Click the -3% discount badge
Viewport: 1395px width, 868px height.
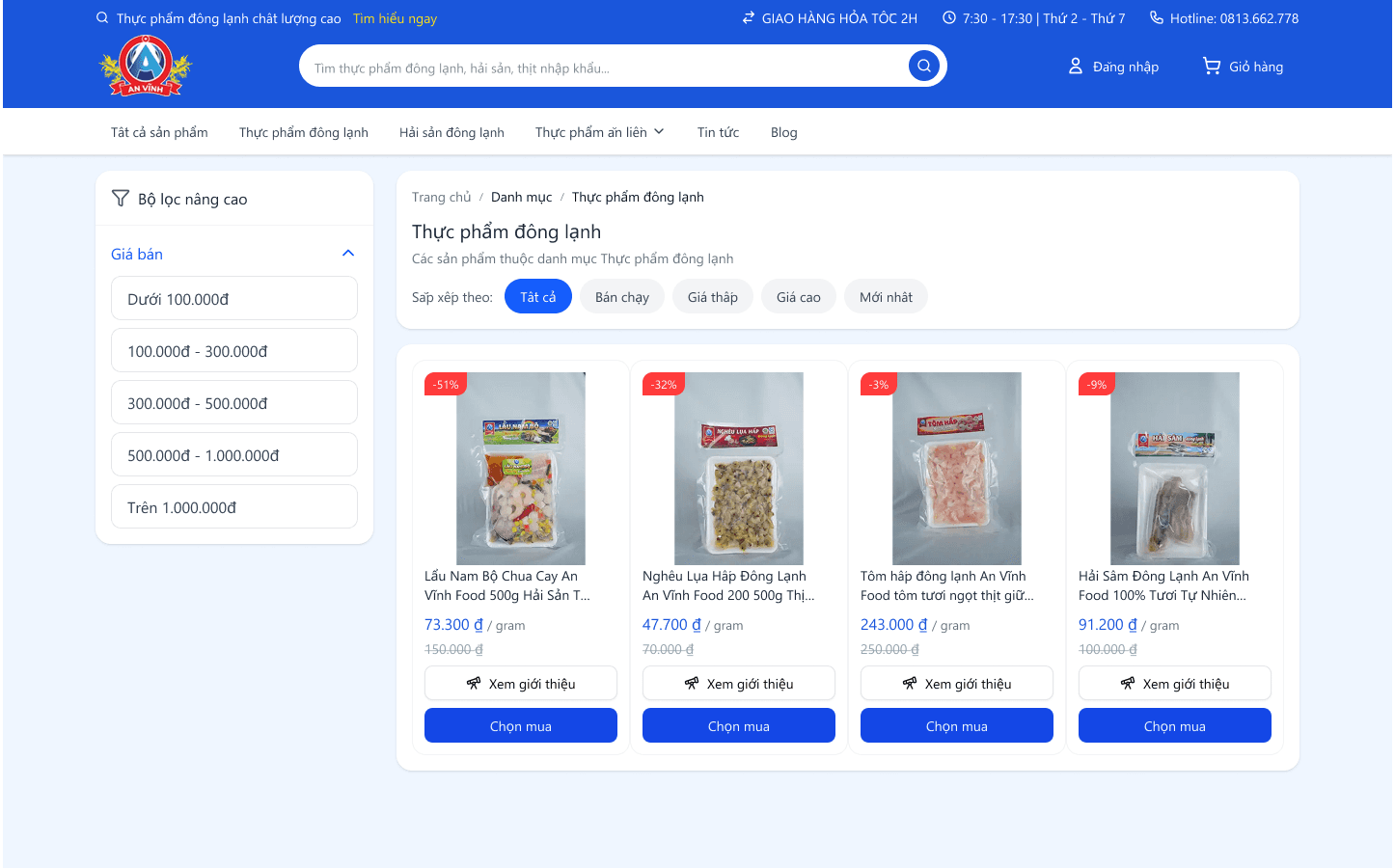[x=879, y=384]
